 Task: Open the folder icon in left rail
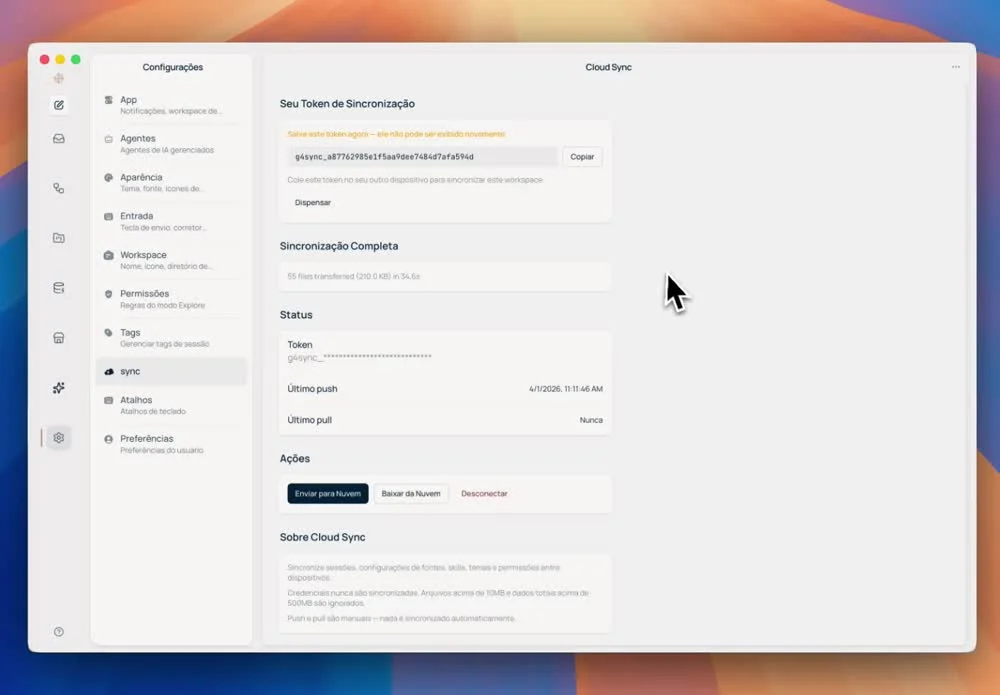pyautogui.click(x=59, y=238)
